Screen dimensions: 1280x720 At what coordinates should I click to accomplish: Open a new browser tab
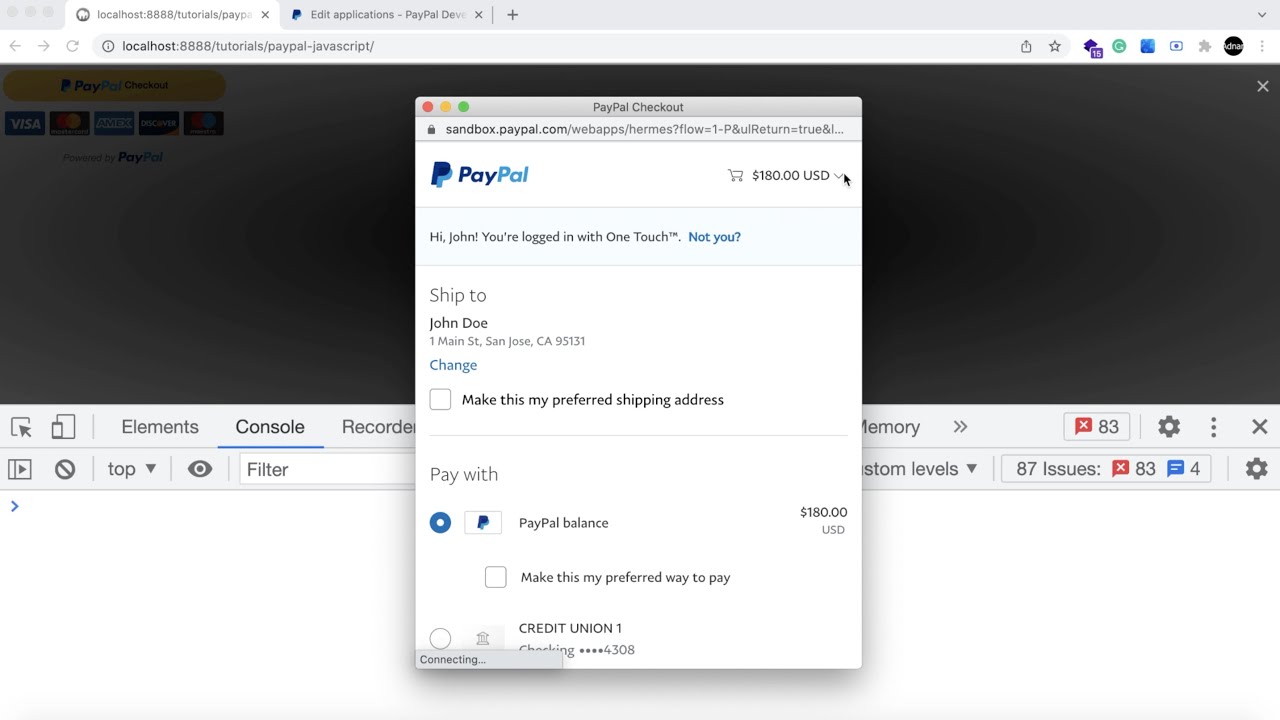point(513,15)
